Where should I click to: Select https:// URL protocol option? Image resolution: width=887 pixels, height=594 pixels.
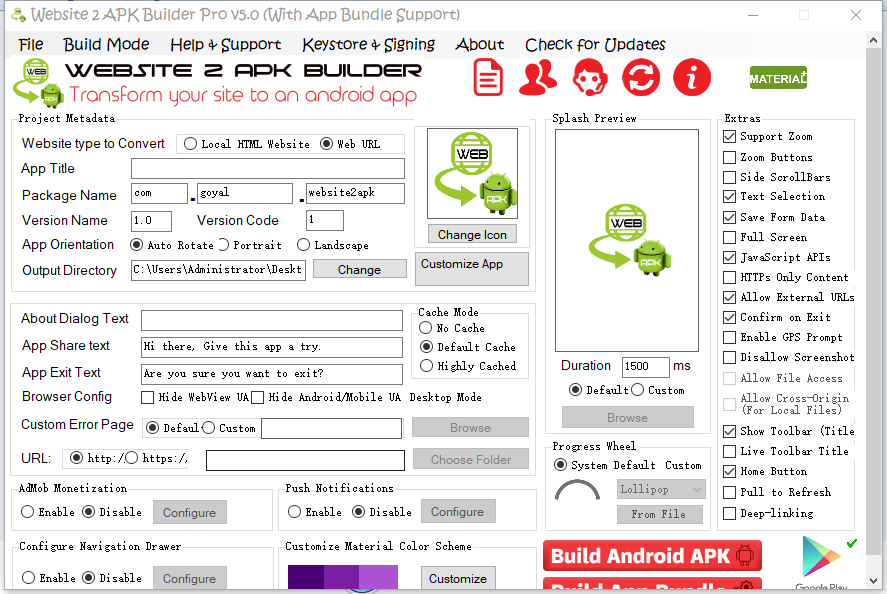coord(132,458)
